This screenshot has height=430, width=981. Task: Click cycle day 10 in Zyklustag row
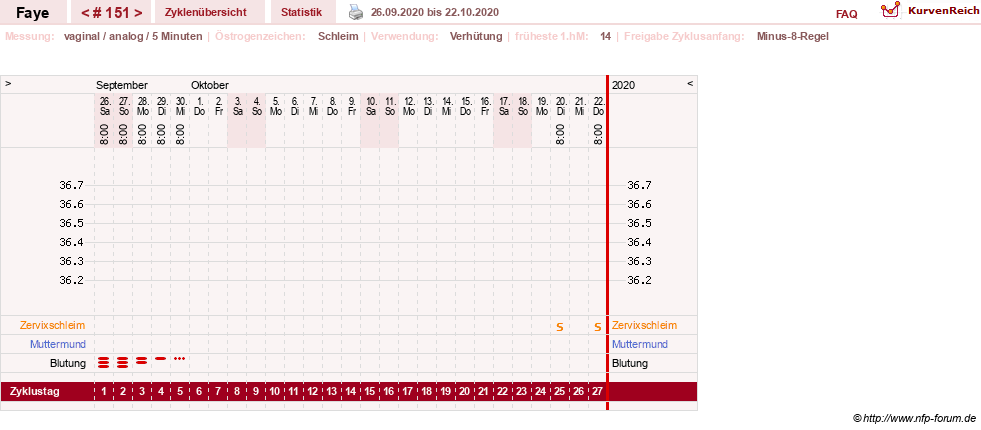point(275,392)
